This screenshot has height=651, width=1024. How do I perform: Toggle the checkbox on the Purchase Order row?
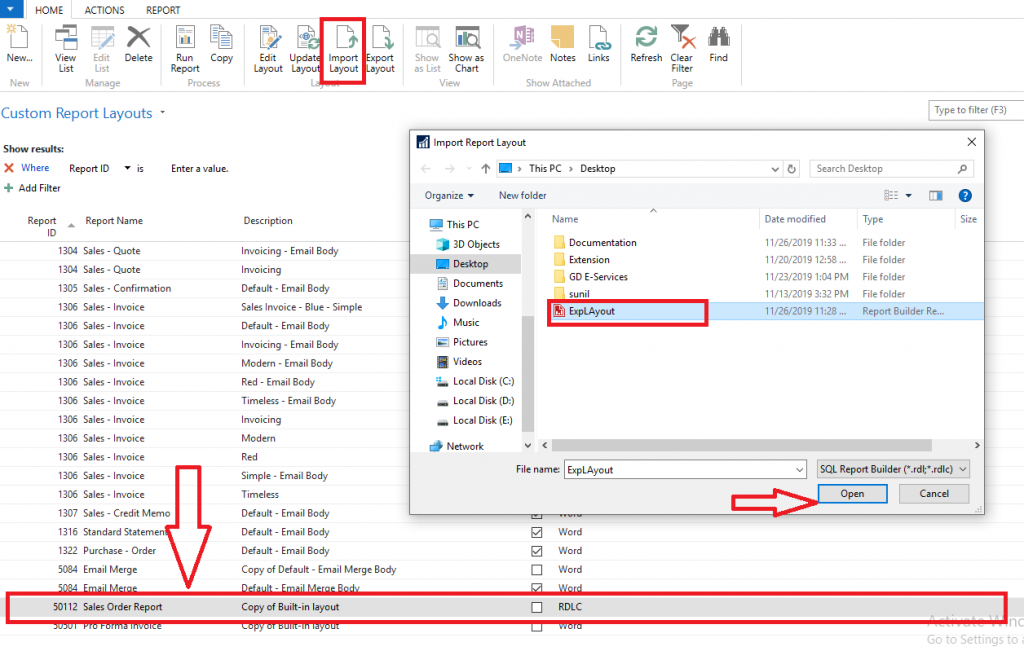click(537, 550)
